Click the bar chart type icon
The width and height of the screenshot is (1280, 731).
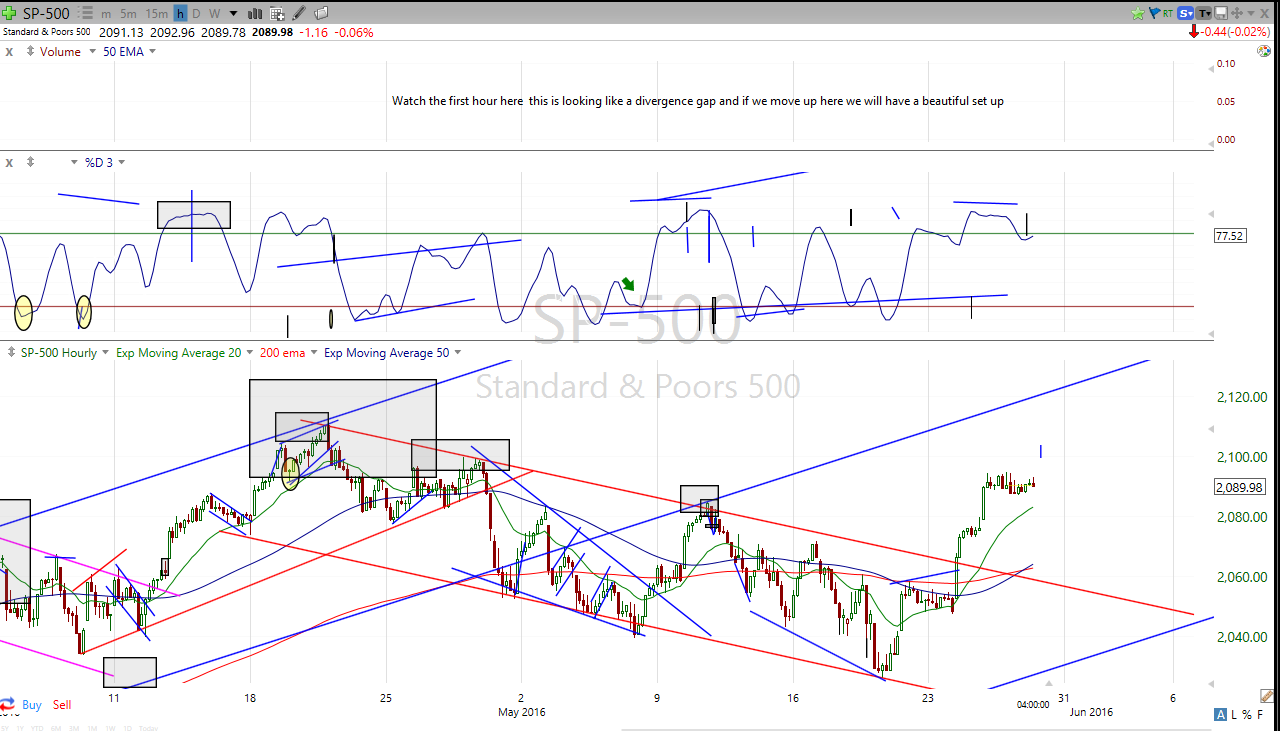coord(254,14)
